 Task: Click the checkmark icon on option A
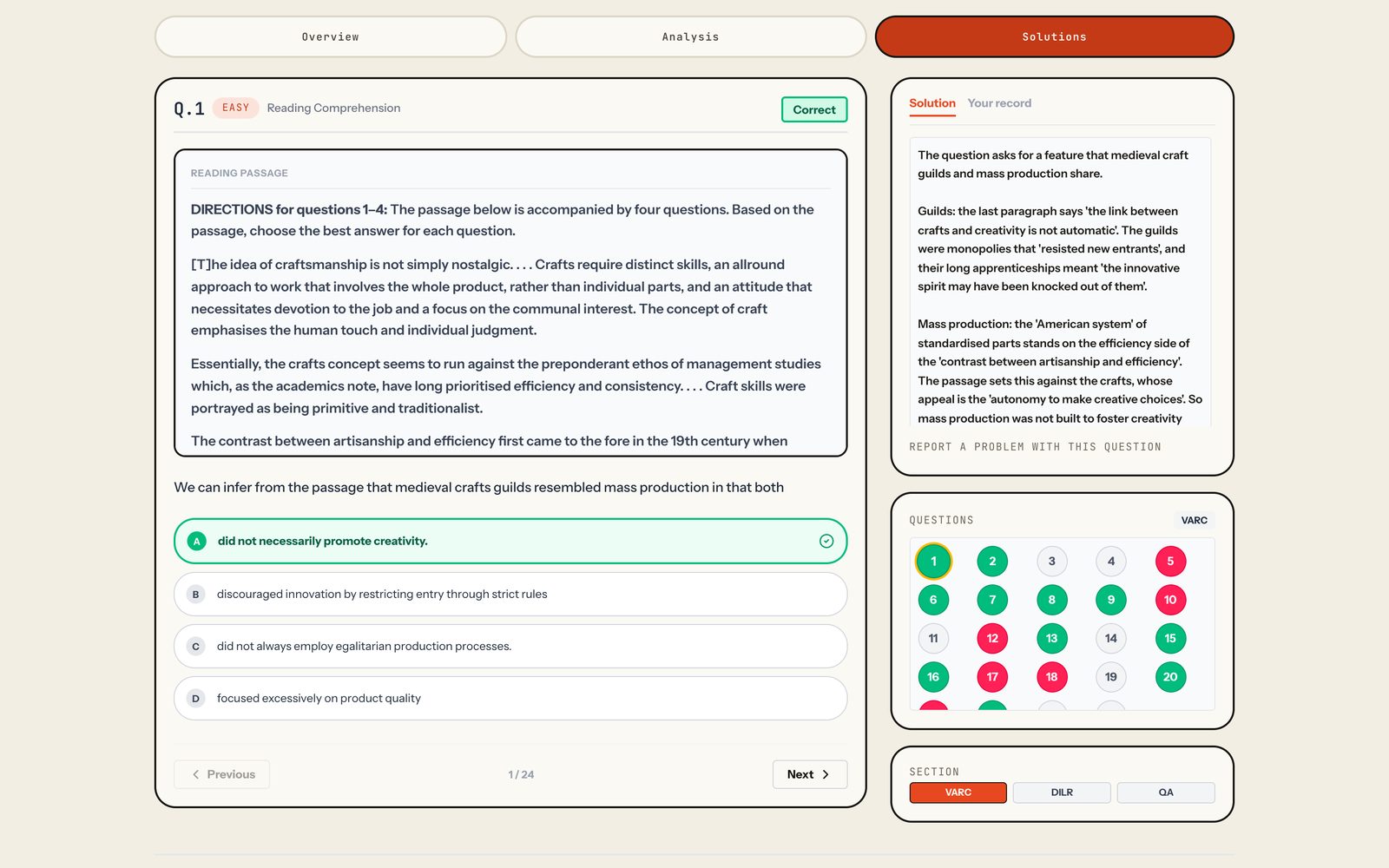[826, 541]
